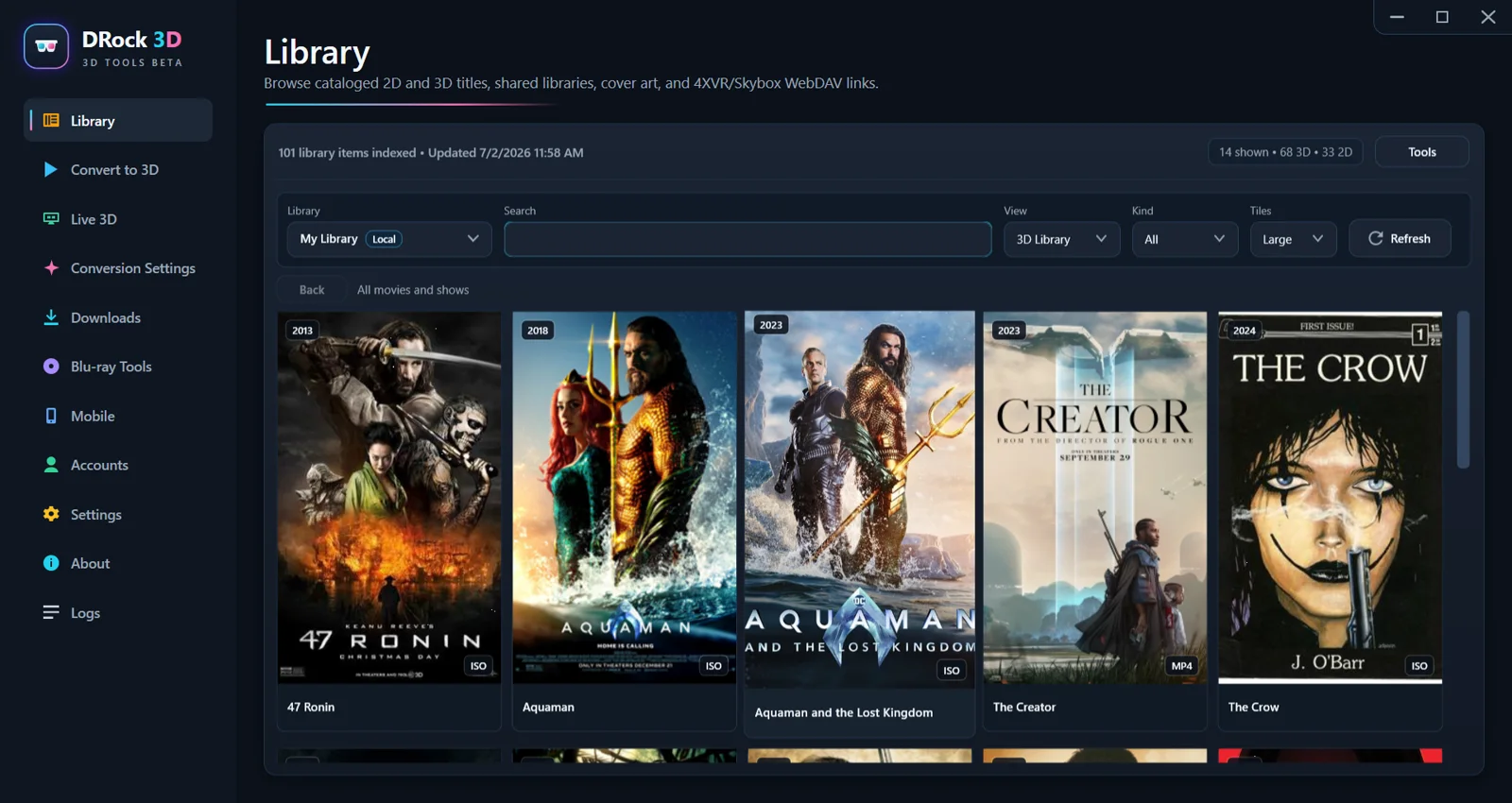Minimize the application window
The width and height of the screenshot is (1512, 803).
point(1397,17)
